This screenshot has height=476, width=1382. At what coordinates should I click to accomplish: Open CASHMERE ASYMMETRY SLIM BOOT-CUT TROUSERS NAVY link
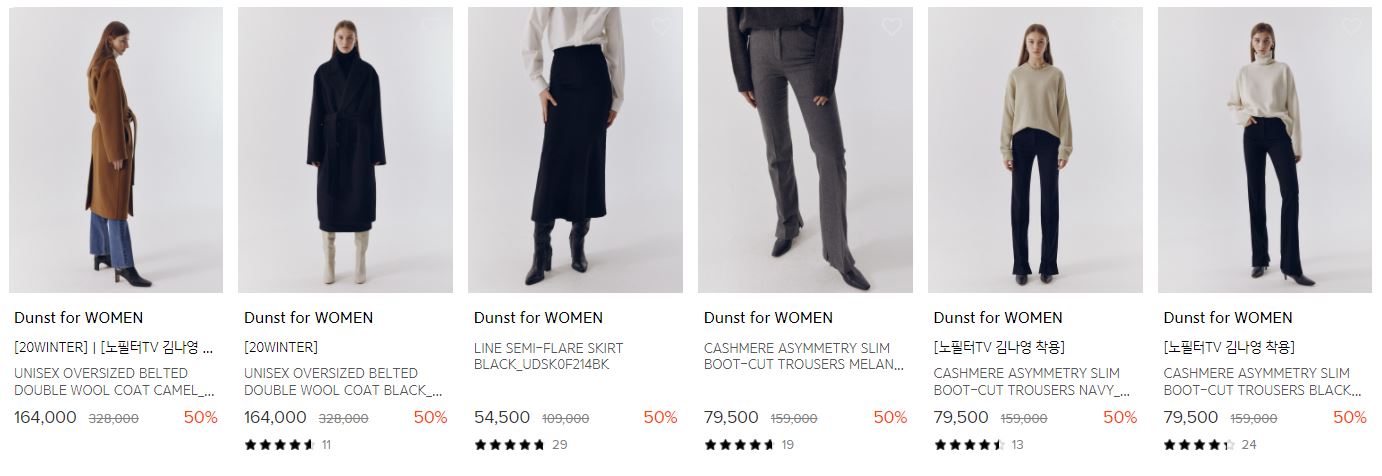click(1033, 382)
